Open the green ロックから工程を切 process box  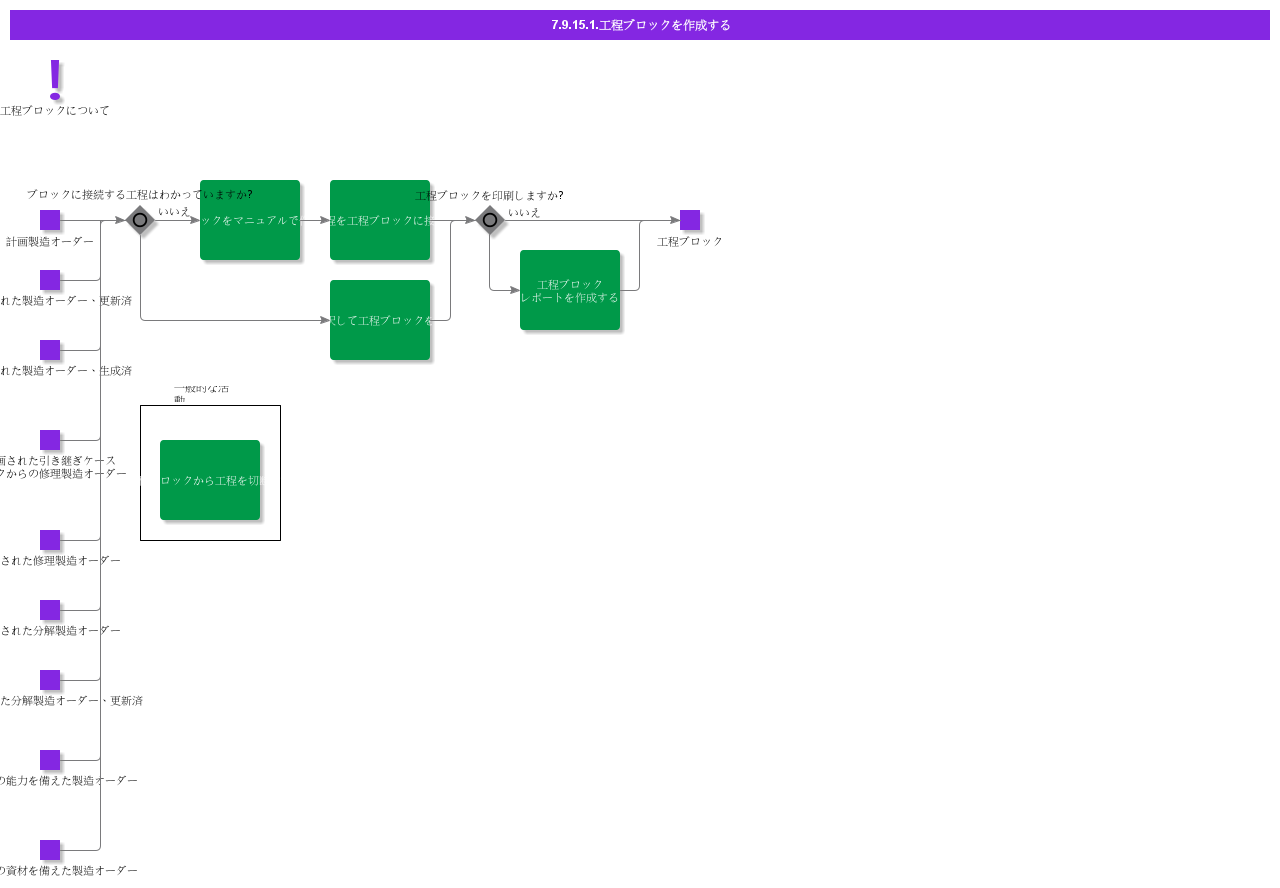pyautogui.click(x=210, y=480)
